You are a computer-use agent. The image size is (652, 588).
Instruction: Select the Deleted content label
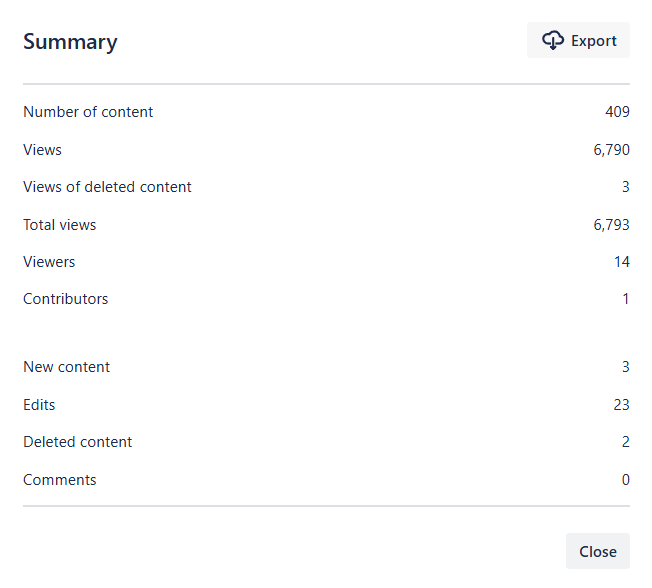pos(77,442)
